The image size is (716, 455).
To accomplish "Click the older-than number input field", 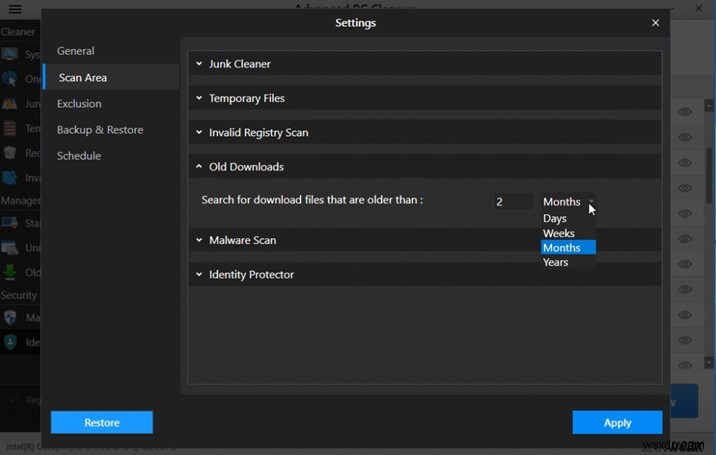I will coord(512,201).
